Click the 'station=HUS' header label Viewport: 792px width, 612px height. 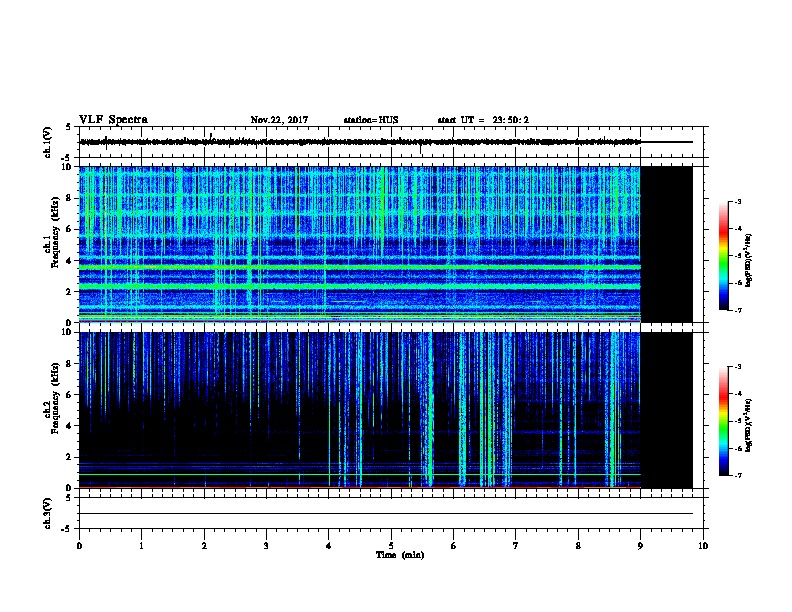tap(371, 120)
